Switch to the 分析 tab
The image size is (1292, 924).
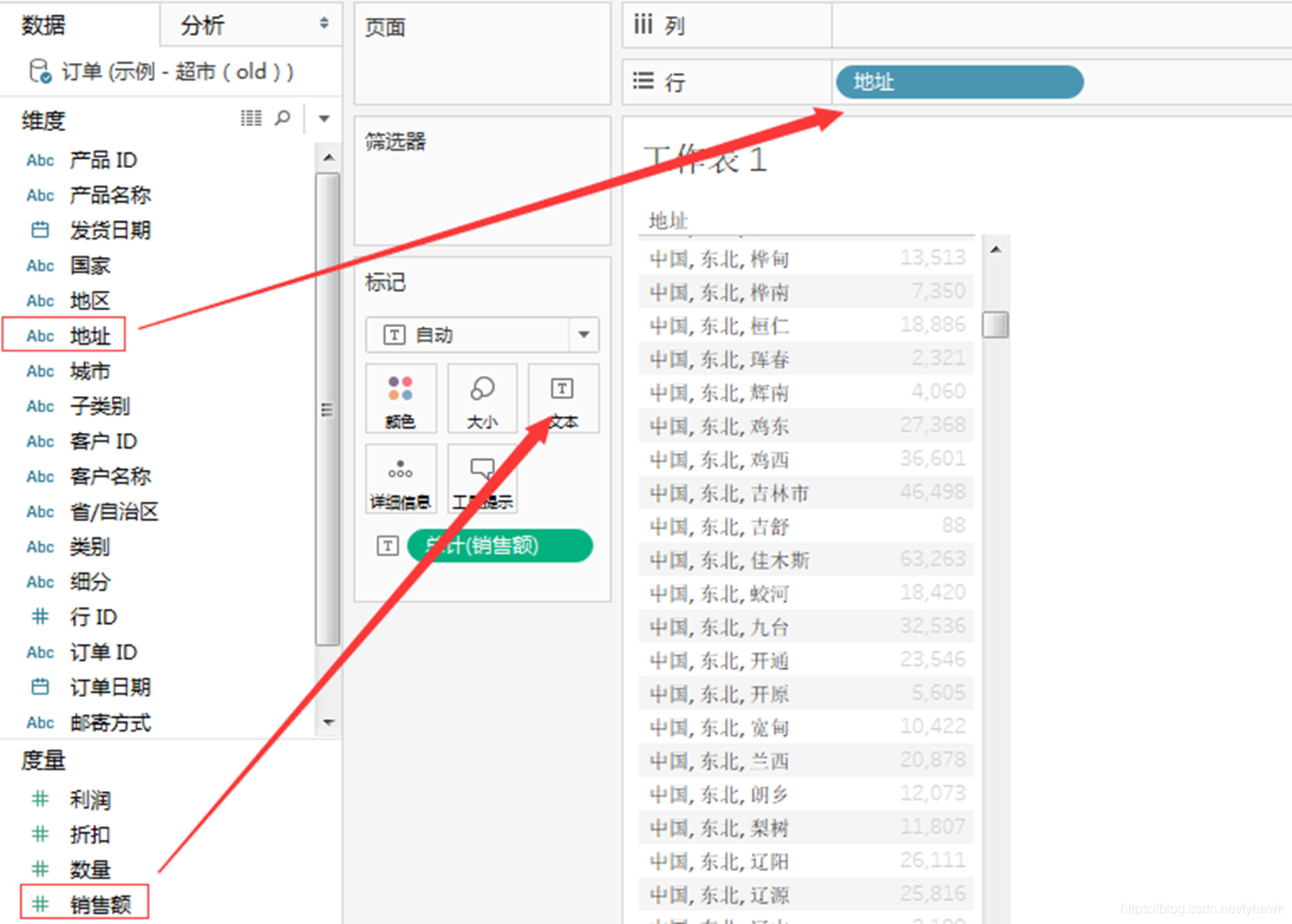click(x=203, y=25)
